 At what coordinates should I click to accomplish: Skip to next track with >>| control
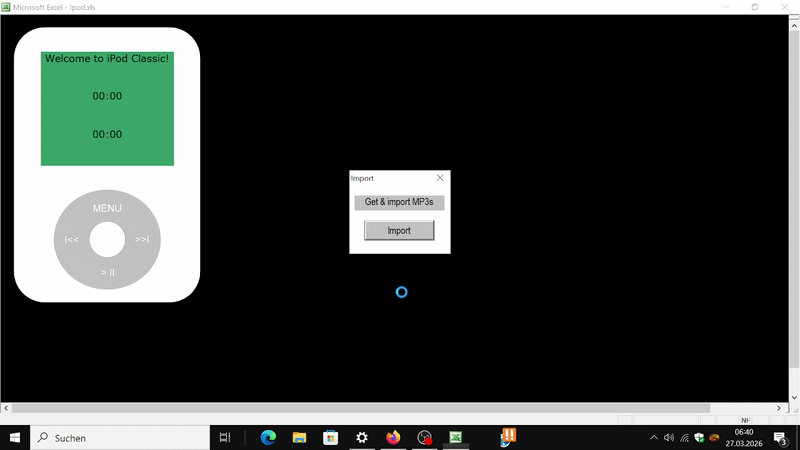(x=142, y=239)
